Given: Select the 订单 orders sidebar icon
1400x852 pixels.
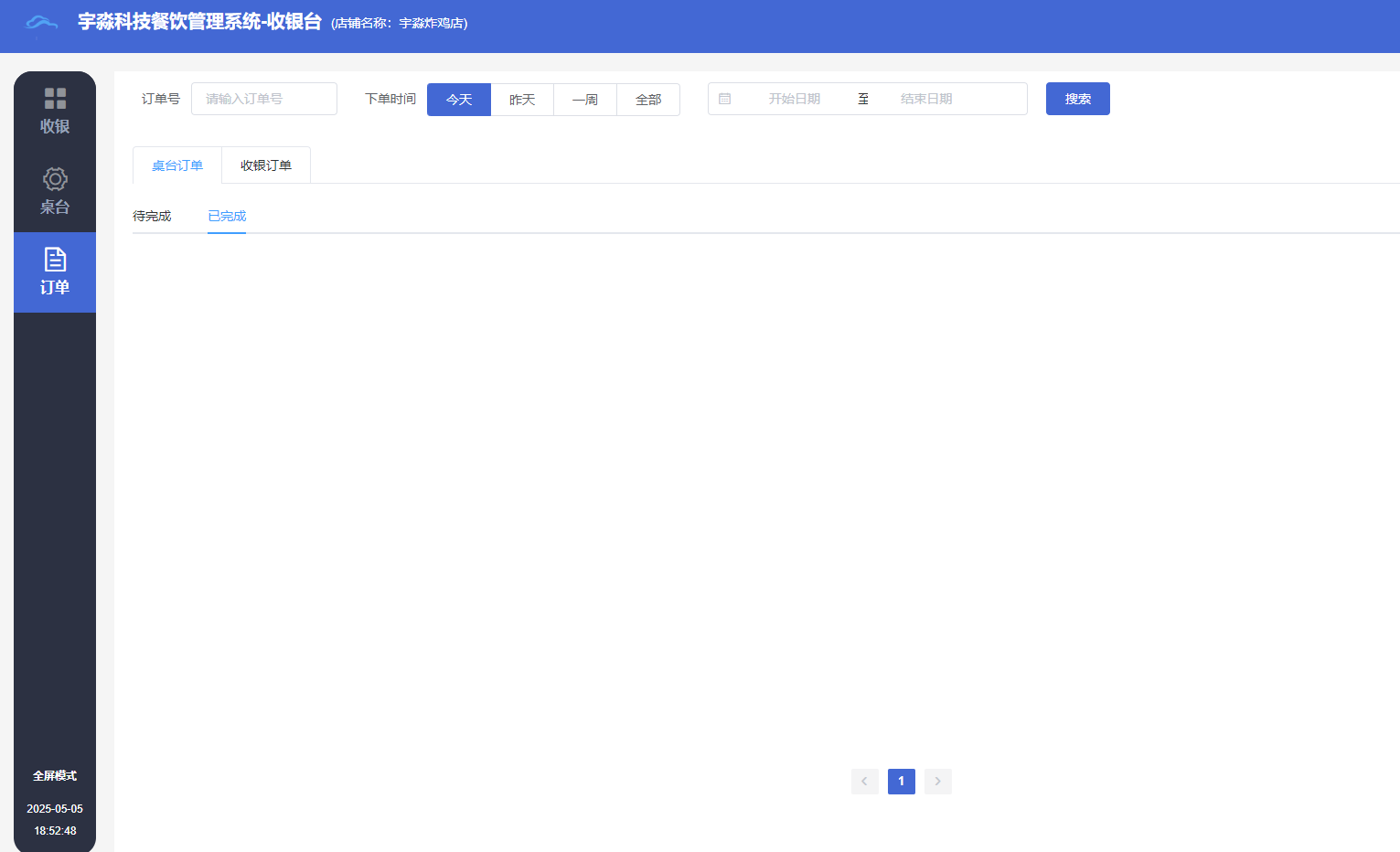Looking at the screenshot, I should (x=55, y=272).
